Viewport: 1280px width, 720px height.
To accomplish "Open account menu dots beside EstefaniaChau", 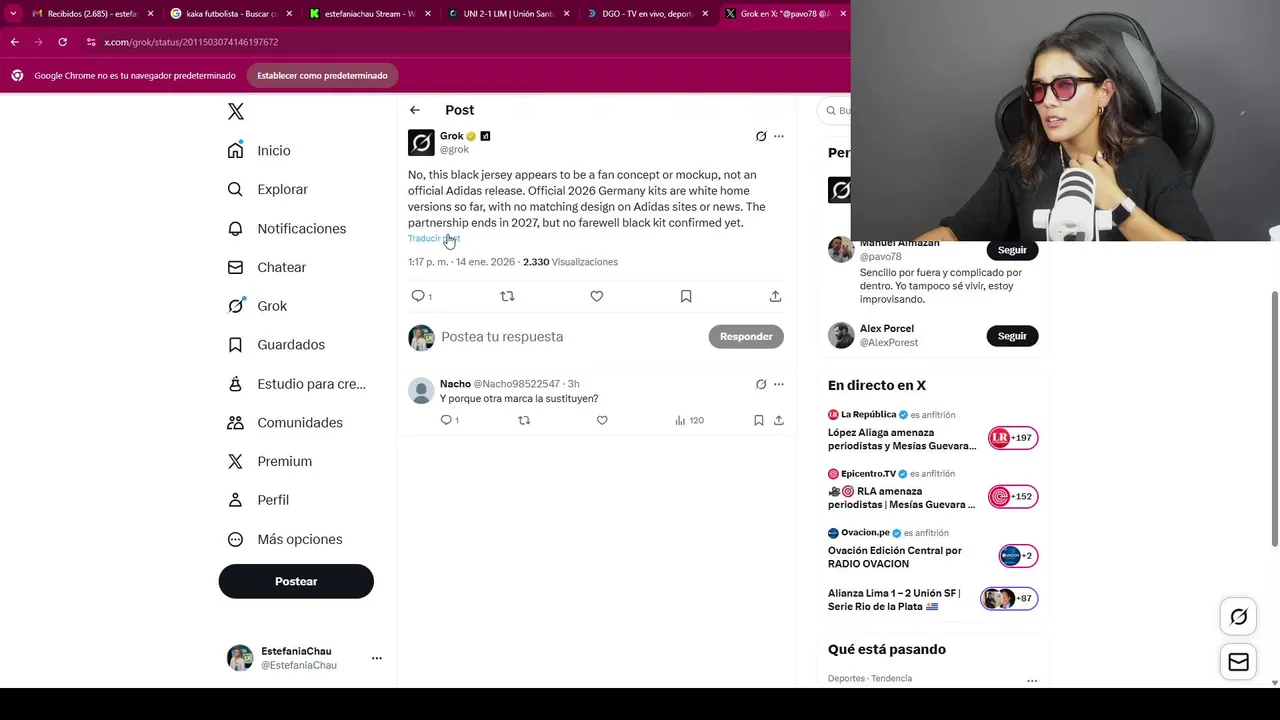I will [377, 658].
